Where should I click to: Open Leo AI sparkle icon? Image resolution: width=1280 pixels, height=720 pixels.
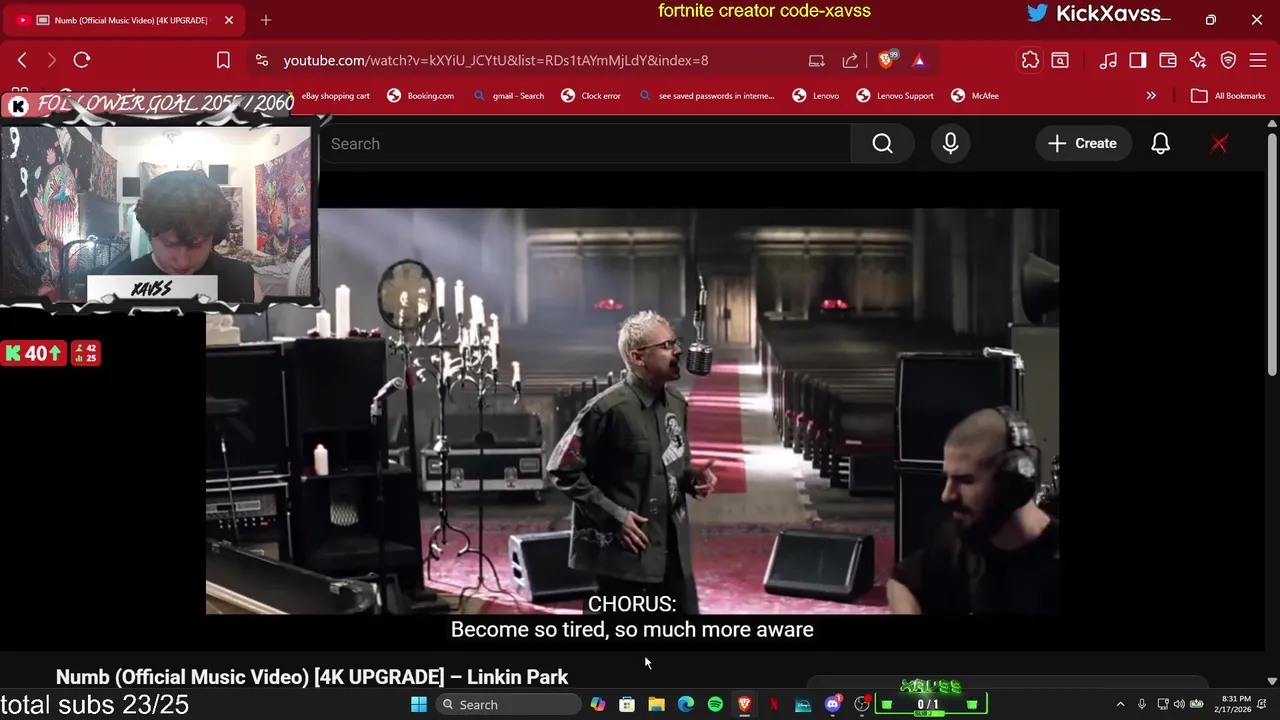1198,60
